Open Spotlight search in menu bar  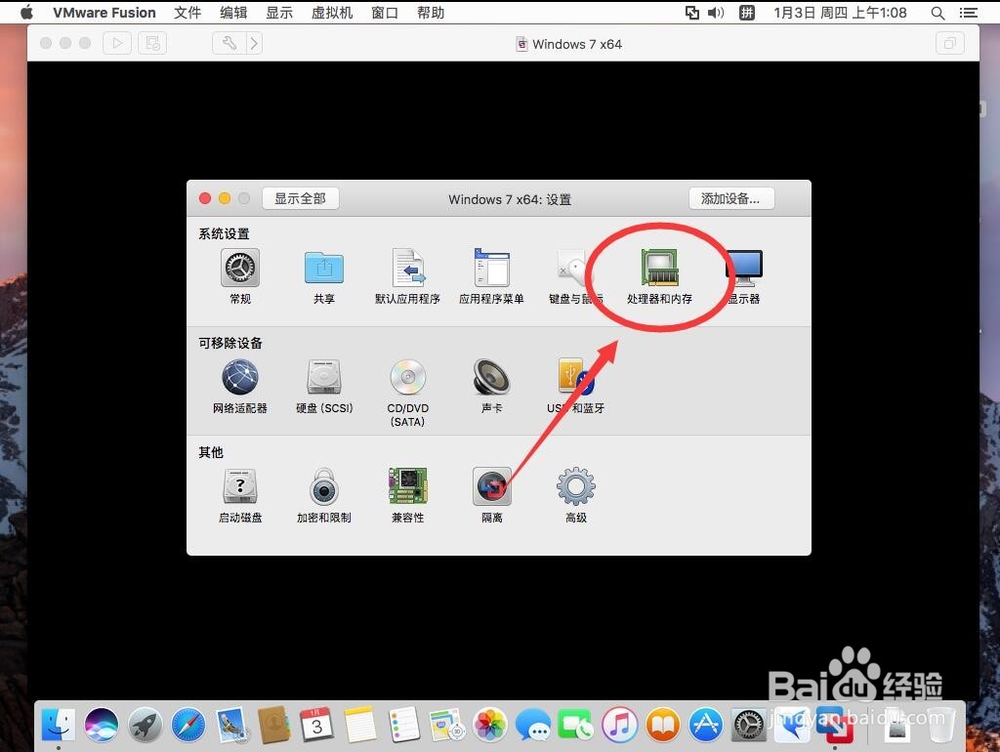click(938, 13)
